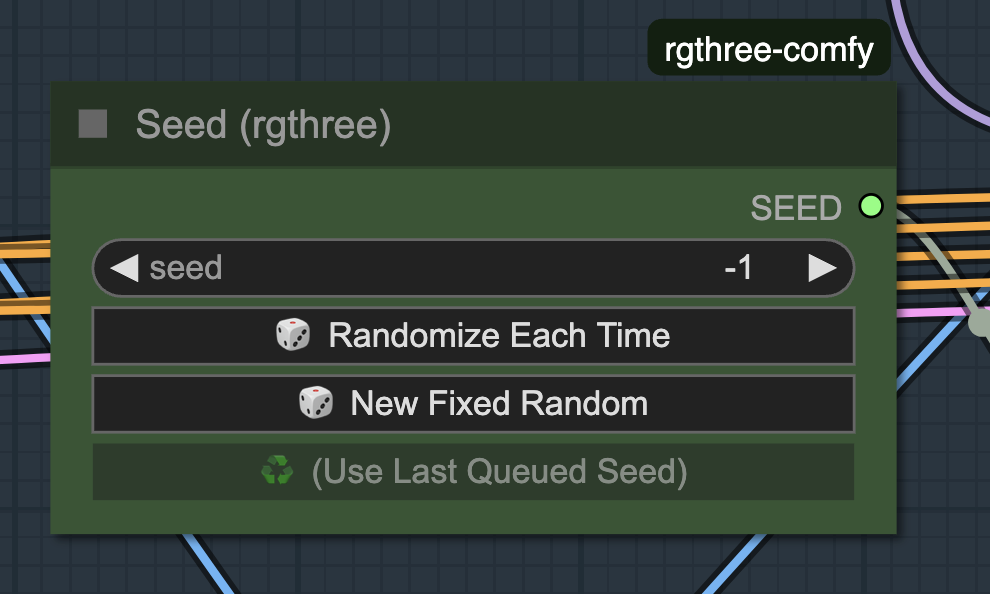
Task: Click the green SEED output connector dot
Action: click(x=871, y=207)
